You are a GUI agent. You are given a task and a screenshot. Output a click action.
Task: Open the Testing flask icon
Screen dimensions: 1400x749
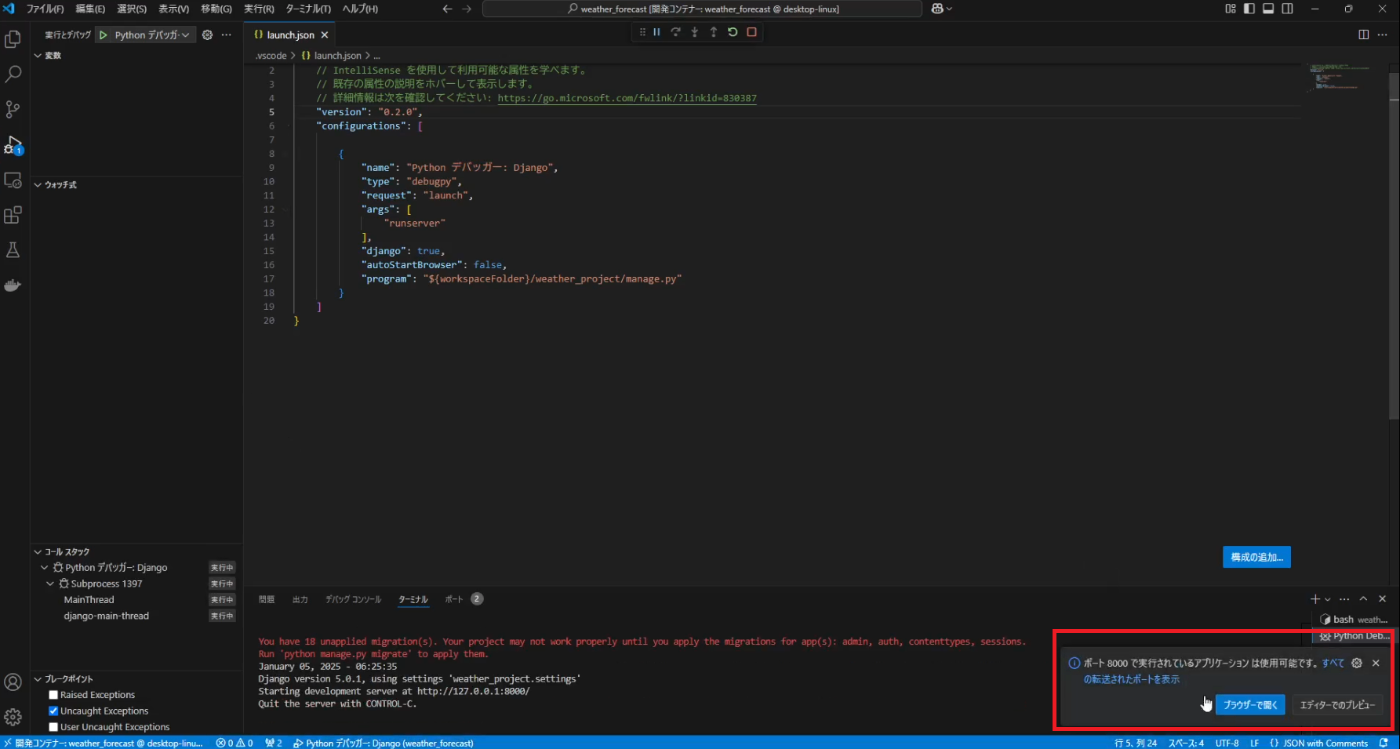13,250
